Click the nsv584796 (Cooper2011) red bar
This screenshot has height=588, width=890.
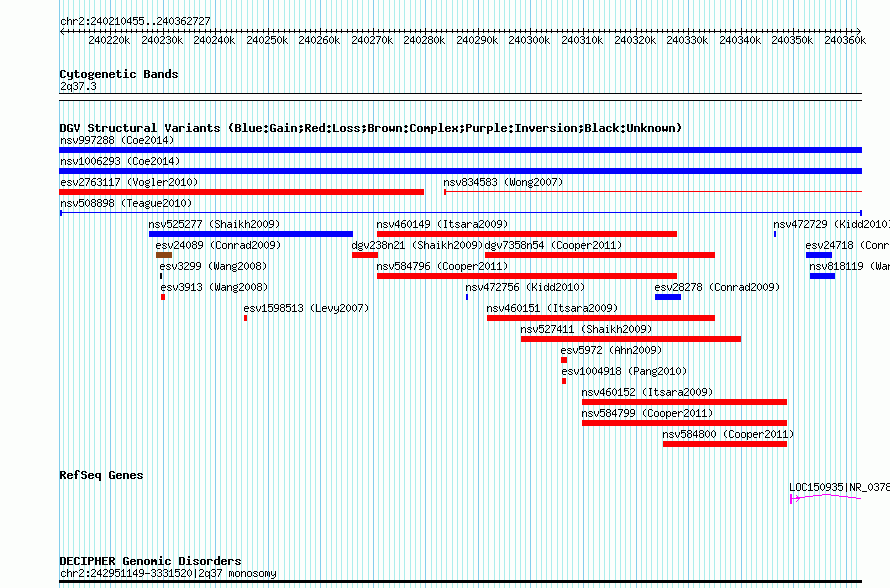[x=527, y=276]
